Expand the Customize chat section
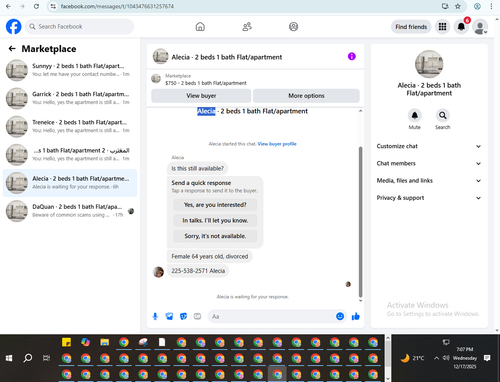This screenshot has width=500, height=382. 429,146
